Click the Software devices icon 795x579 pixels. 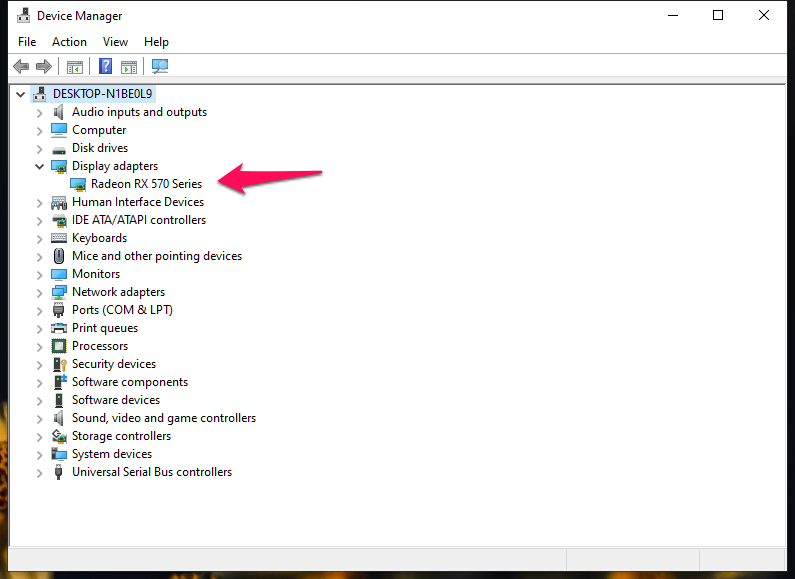[59, 401]
